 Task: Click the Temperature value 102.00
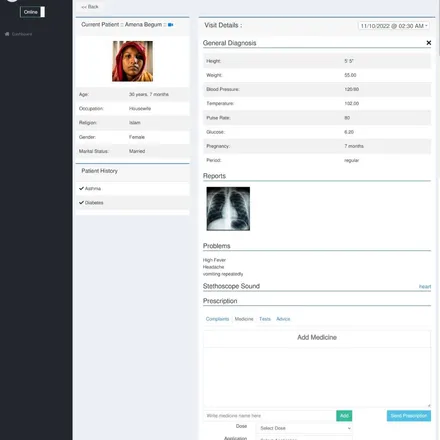pos(352,103)
